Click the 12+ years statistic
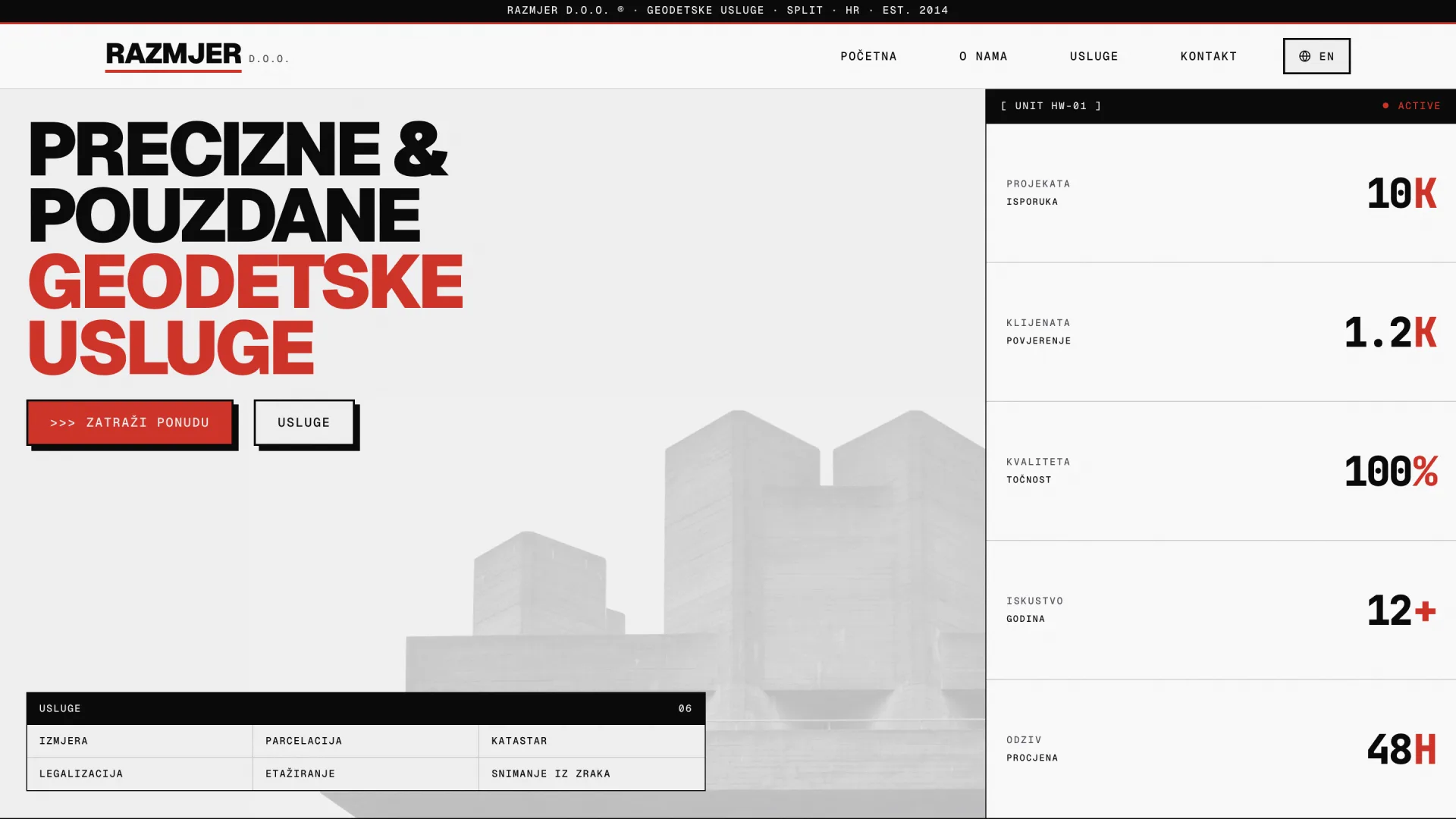Viewport: 1456px width, 819px height. point(1401,610)
